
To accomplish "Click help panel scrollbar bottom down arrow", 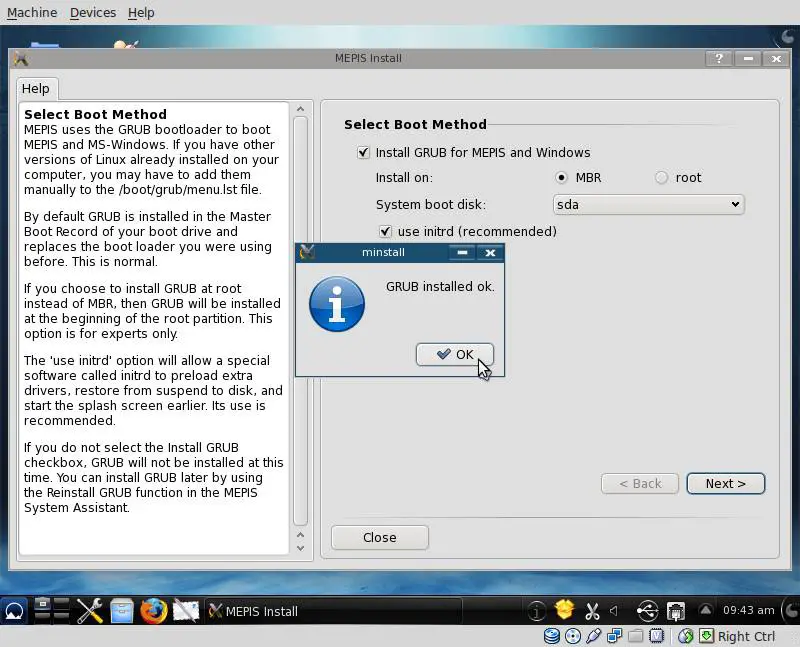I will click(301, 548).
